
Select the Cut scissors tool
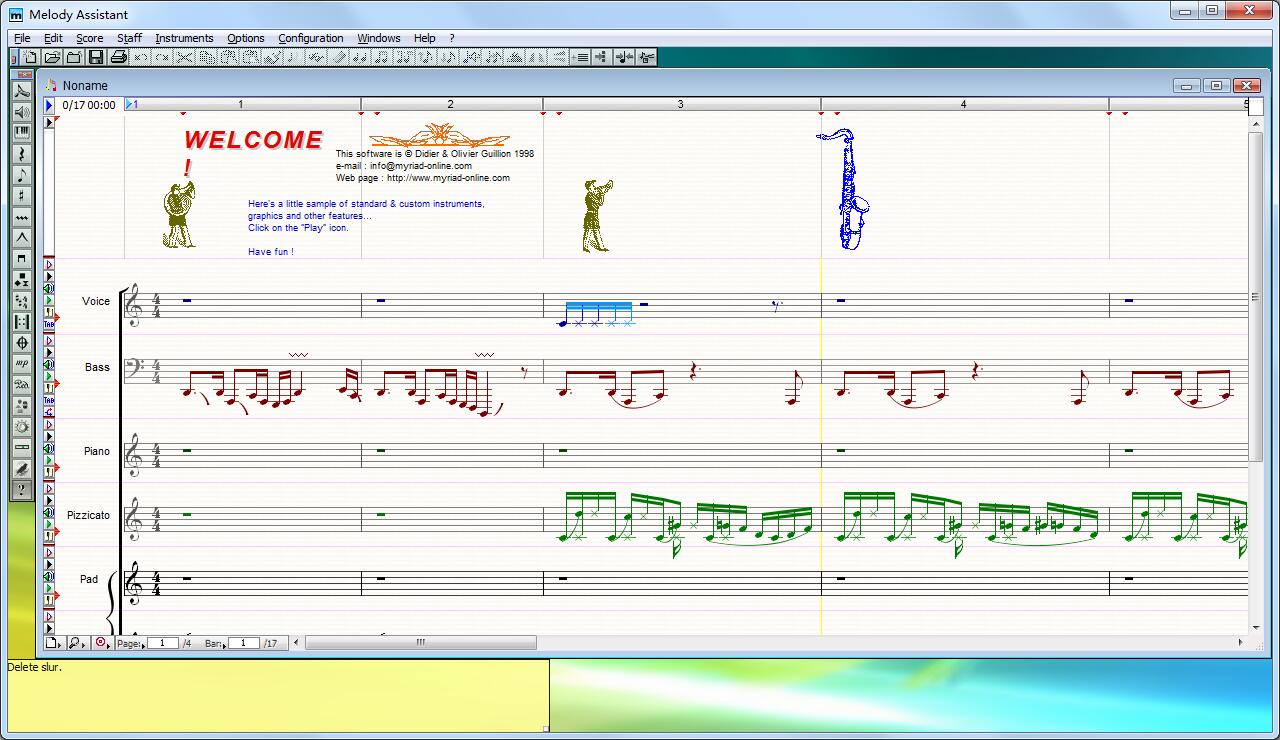[x=184, y=57]
